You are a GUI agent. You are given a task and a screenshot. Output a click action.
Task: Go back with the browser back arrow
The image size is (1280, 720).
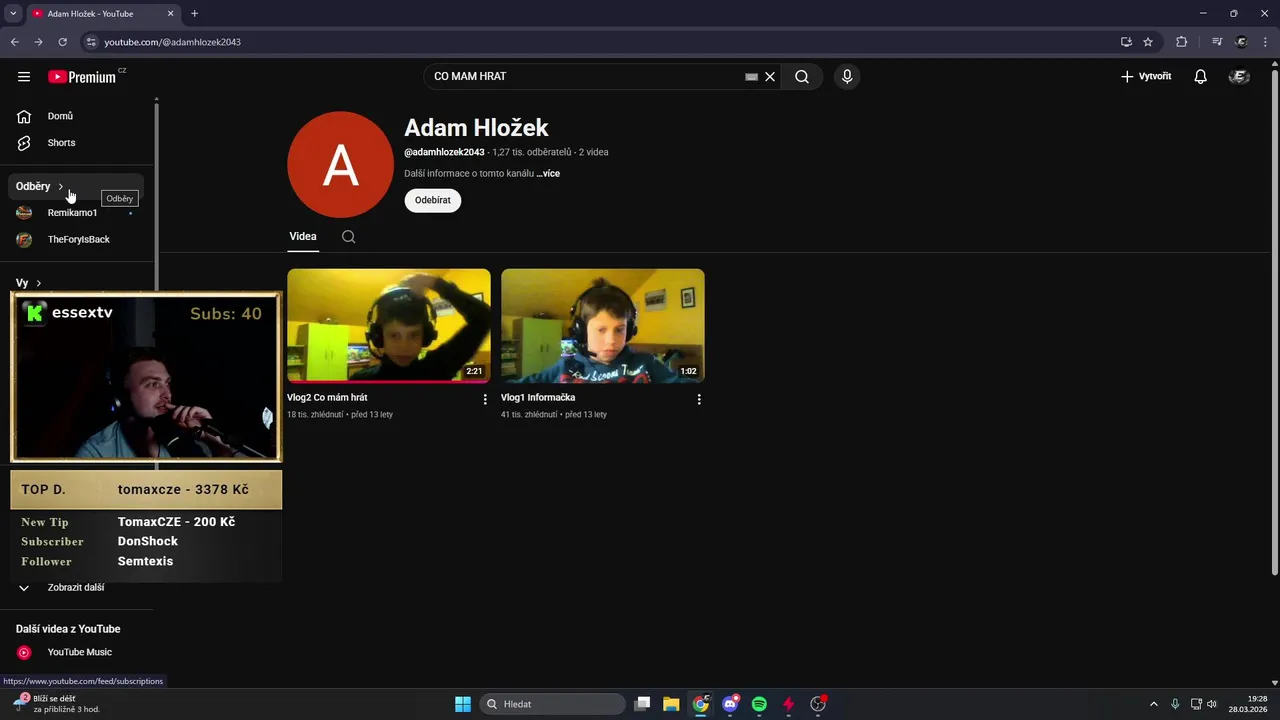point(15,42)
